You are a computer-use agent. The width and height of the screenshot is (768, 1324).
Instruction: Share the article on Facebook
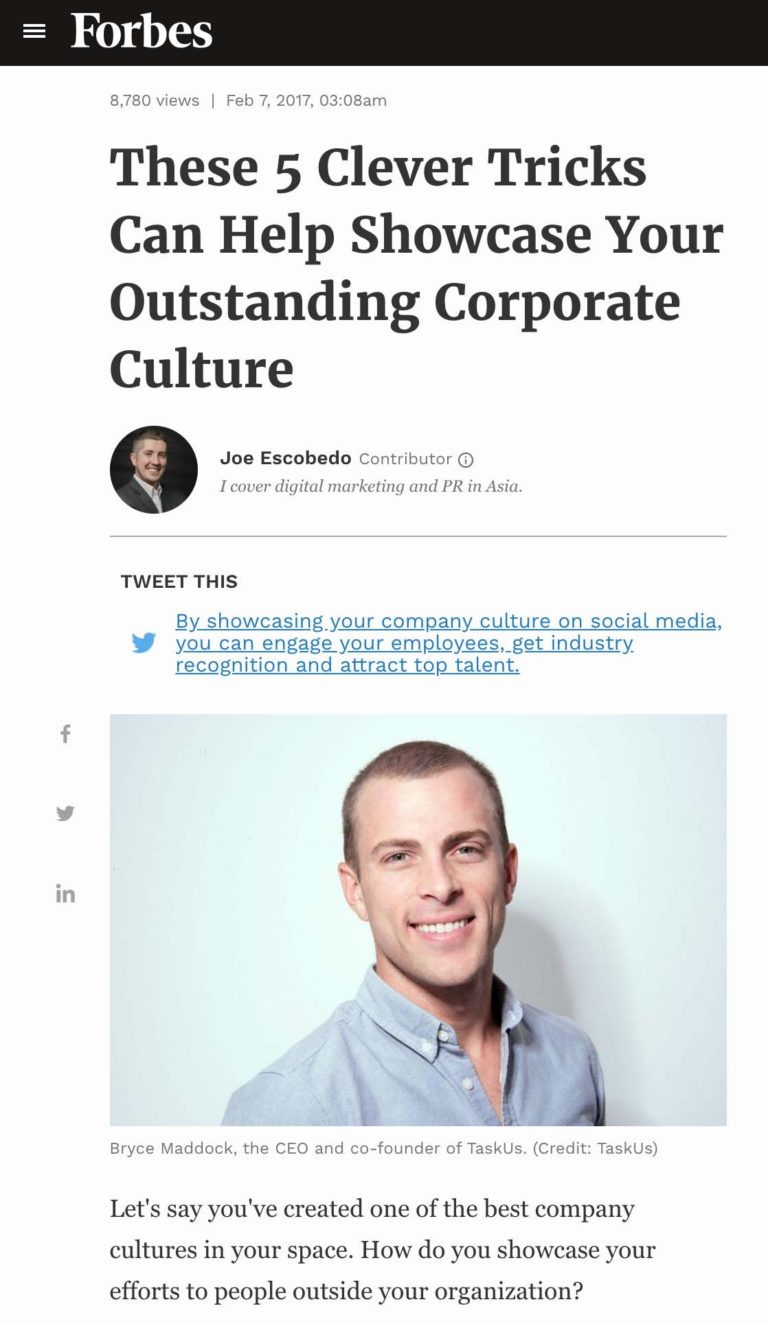point(65,734)
